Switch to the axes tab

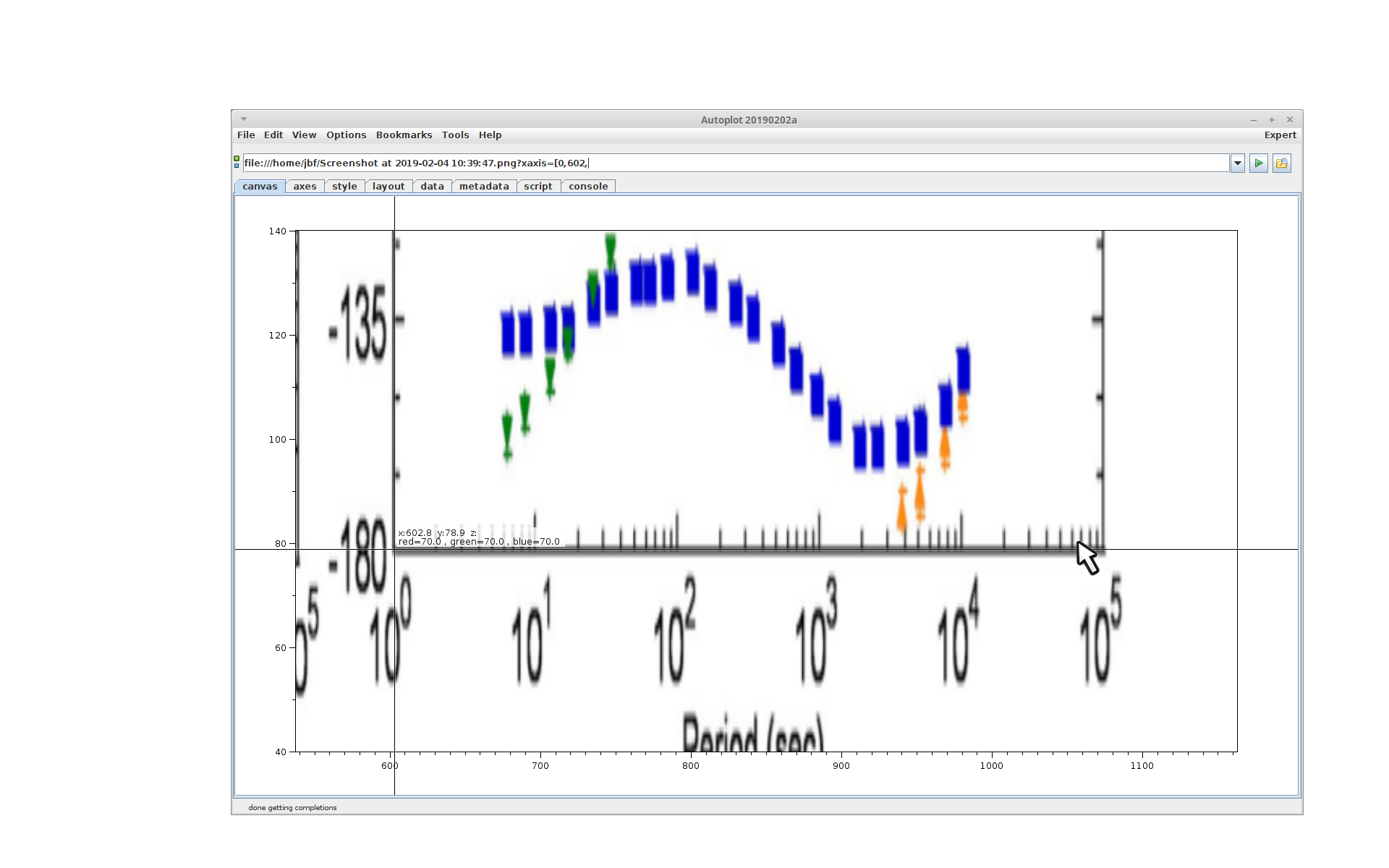click(x=305, y=187)
